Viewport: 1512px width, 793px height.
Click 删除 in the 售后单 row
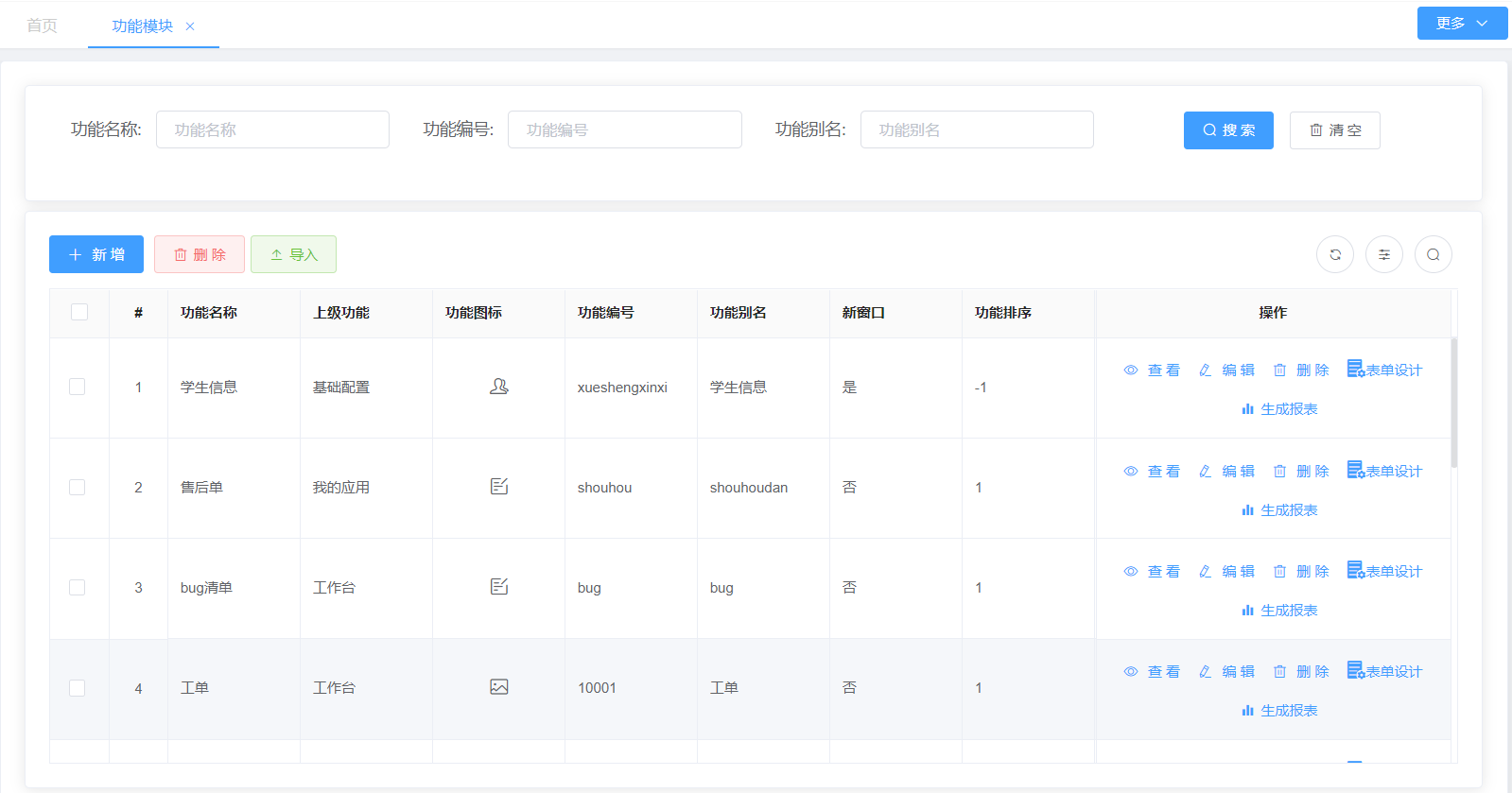(x=1301, y=471)
